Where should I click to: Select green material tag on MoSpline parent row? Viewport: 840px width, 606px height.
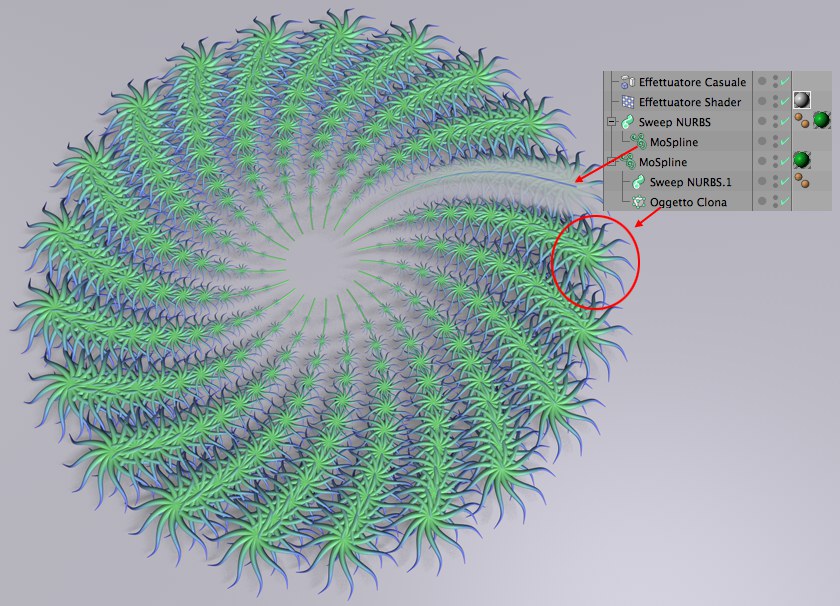click(x=801, y=160)
